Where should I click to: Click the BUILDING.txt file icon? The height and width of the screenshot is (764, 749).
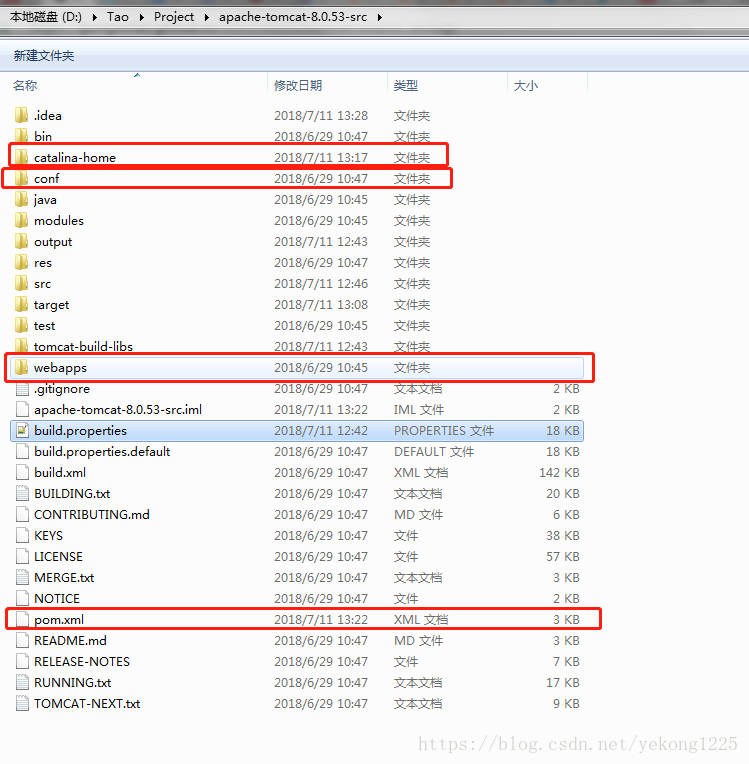[22, 493]
